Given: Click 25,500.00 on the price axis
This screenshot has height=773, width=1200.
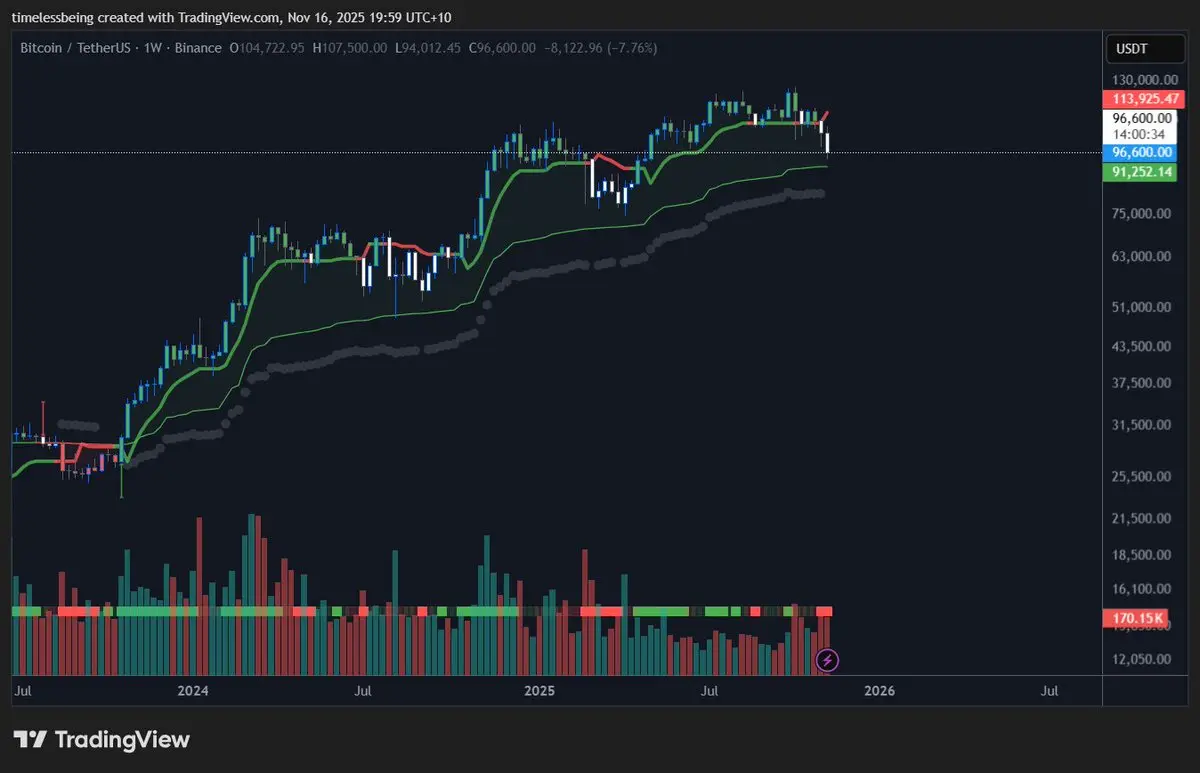Looking at the screenshot, I should pyautogui.click(x=1142, y=477).
